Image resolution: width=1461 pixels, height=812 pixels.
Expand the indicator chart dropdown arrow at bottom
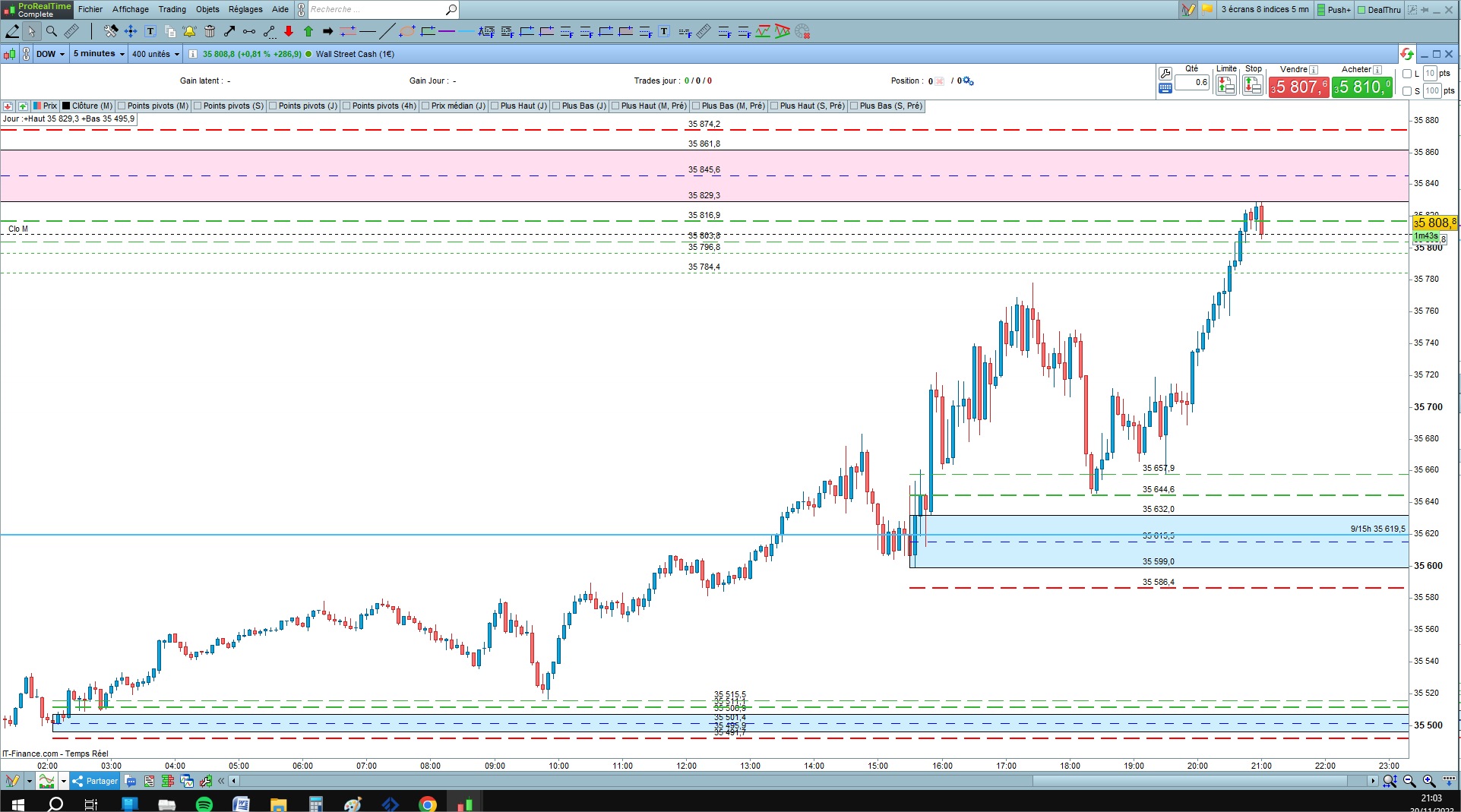64,781
